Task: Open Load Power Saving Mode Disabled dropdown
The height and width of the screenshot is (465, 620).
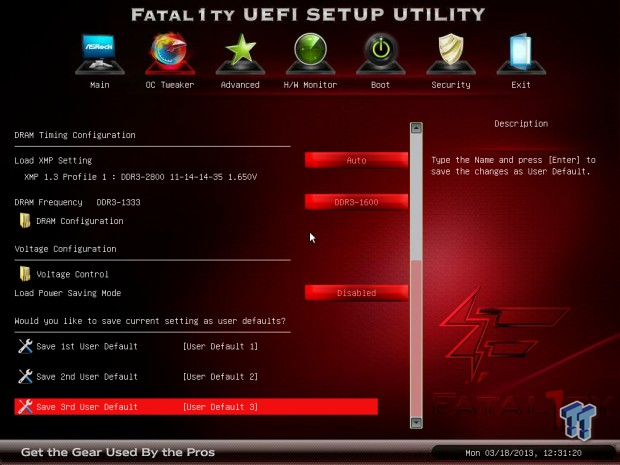Action: tap(356, 293)
